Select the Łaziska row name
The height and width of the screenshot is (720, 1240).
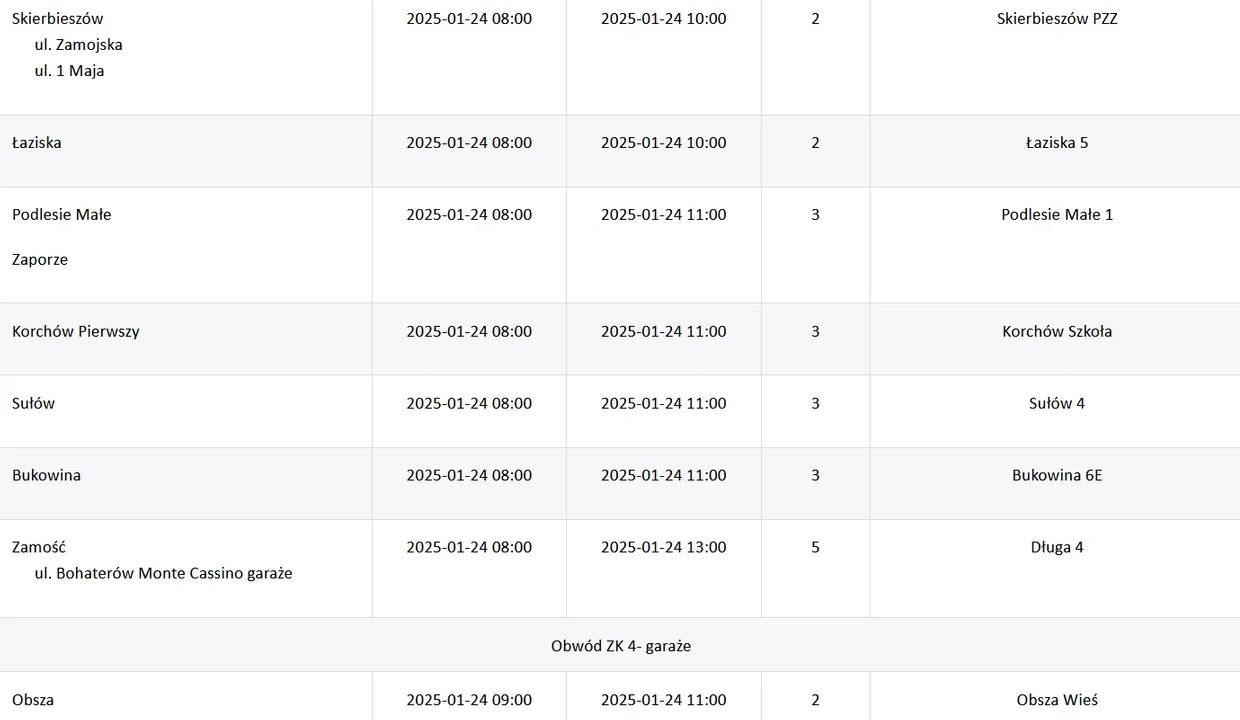pyautogui.click(x=37, y=143)
